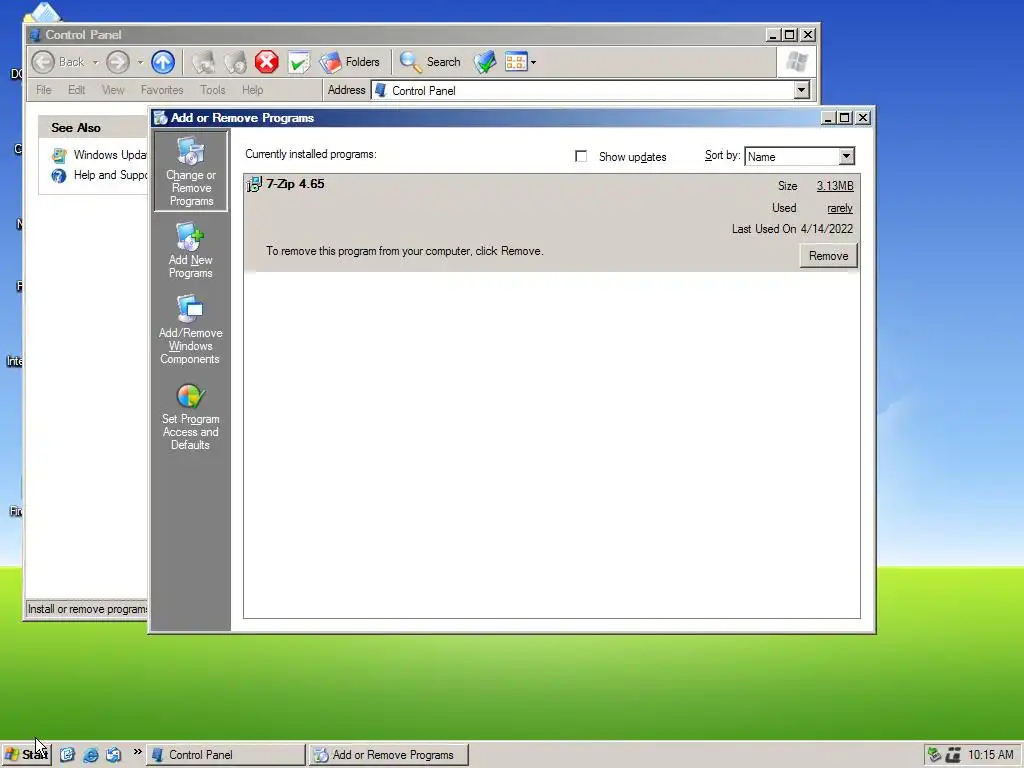Image resolution: width=1024 pixels, height=768 pixels.
Task: Open Set Program Access and Defaults
Action: [x=191, y=417]
